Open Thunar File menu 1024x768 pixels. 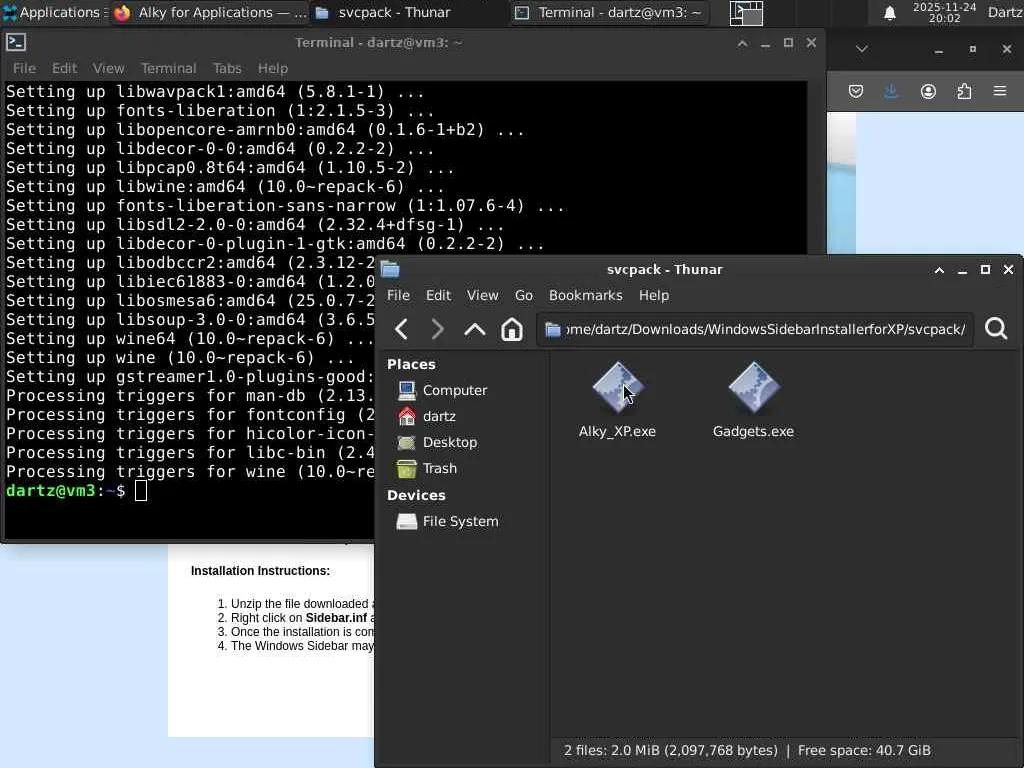398,295
